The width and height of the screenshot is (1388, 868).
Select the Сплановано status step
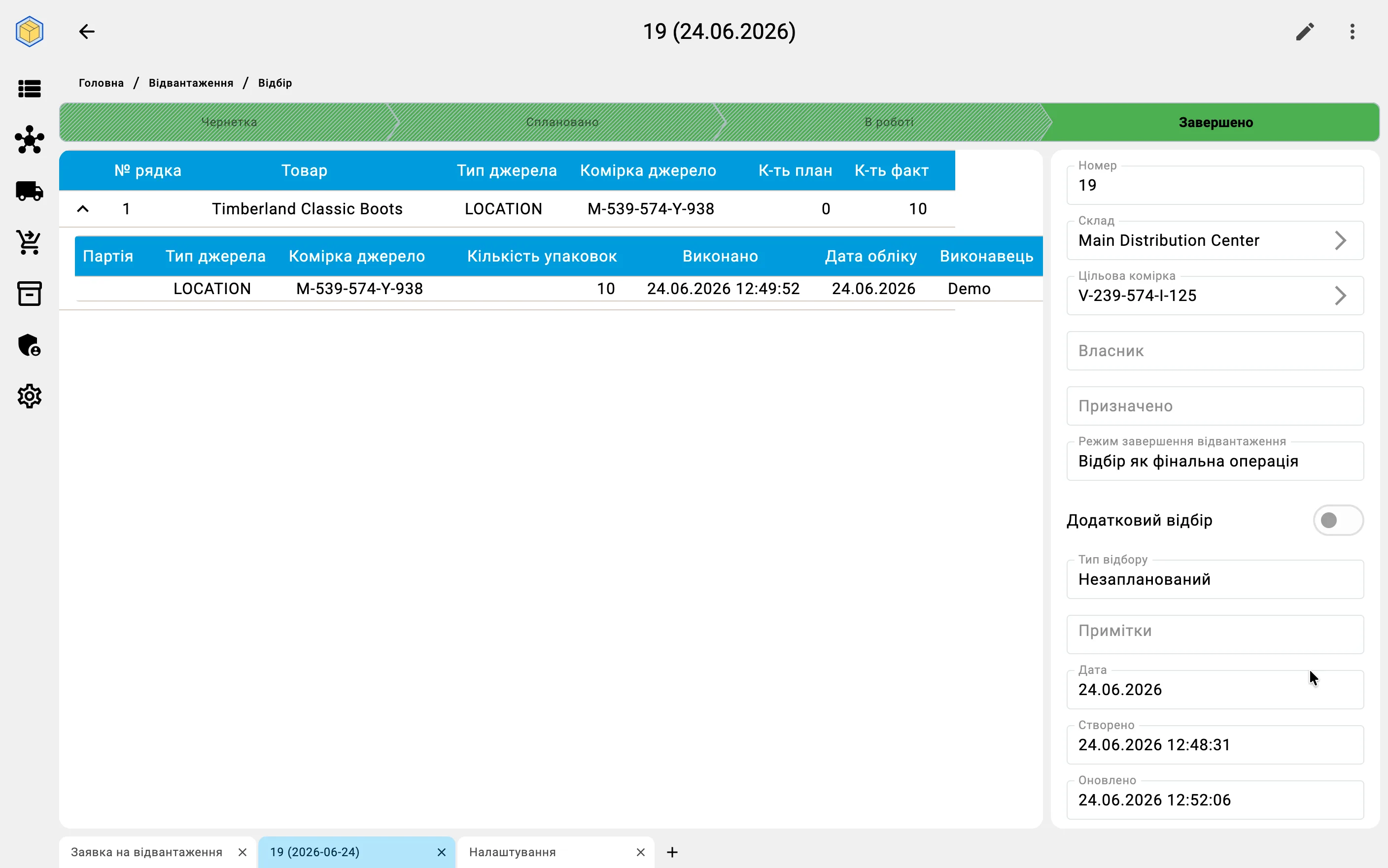coord(562,122)
